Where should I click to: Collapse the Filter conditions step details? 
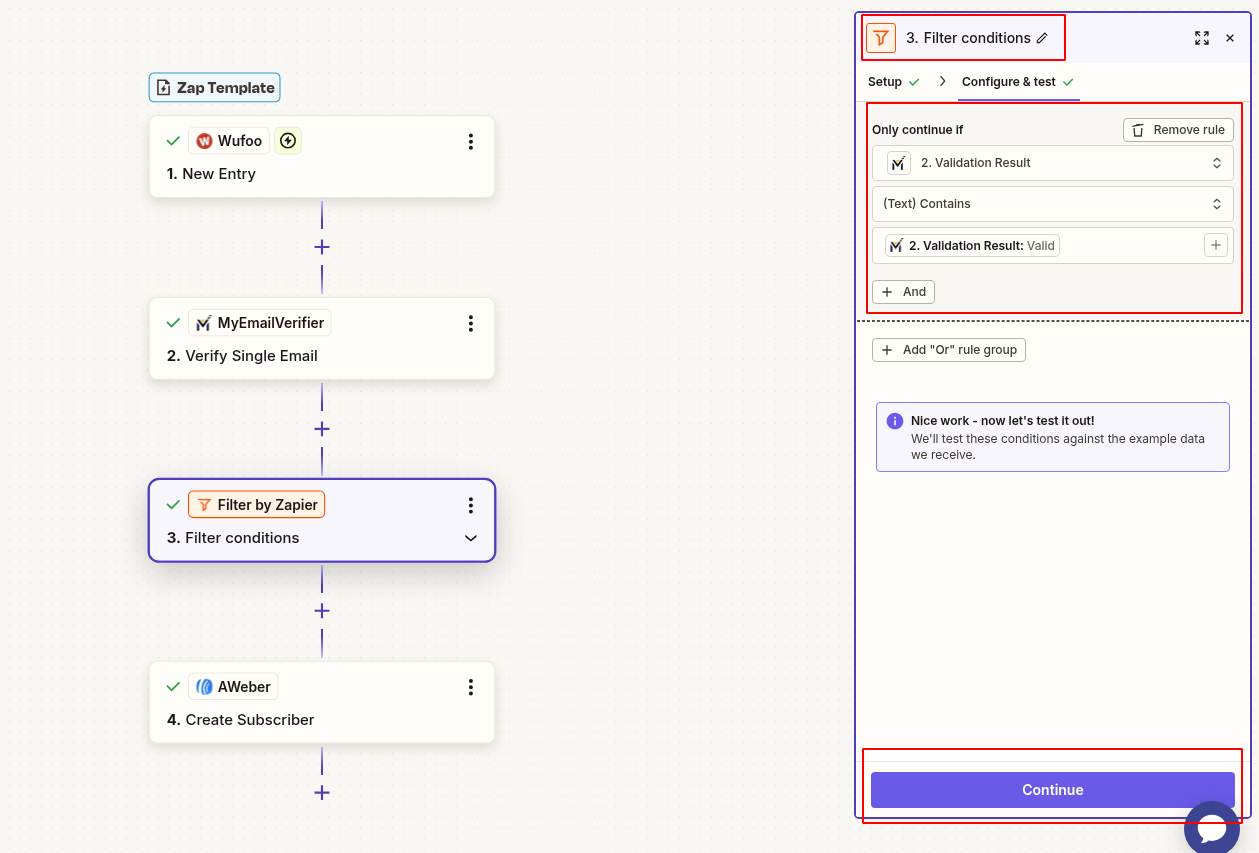[x=470, y=538]
